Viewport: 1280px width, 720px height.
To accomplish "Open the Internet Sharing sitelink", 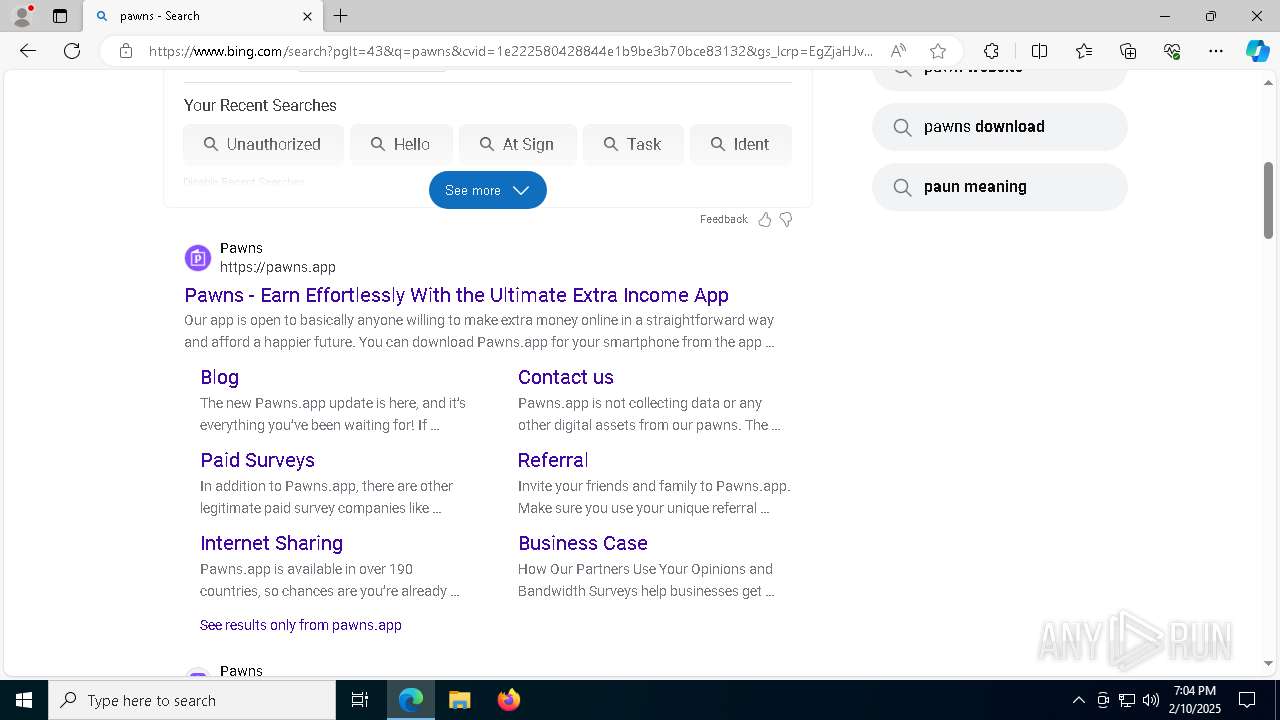I will (x=271, y=543).
